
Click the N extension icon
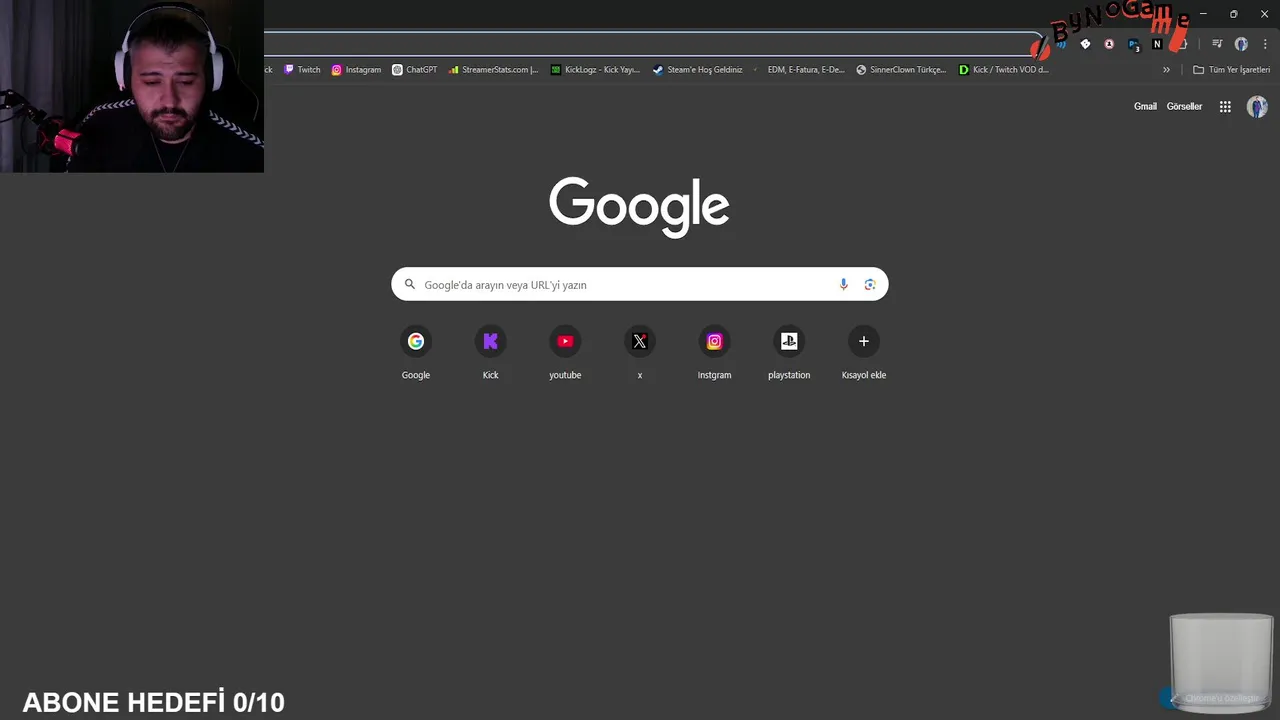pyautogui.click(x=1157, y=44)
